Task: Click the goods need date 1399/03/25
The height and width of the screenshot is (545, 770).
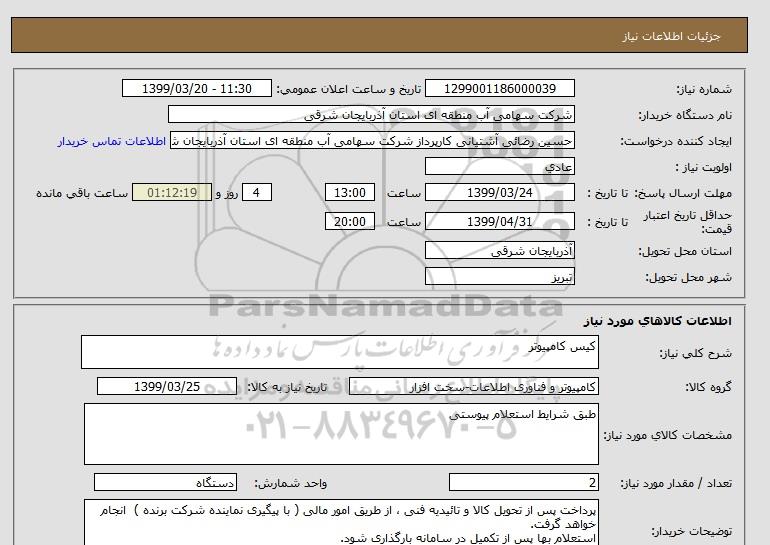Action: coord(166,386)
